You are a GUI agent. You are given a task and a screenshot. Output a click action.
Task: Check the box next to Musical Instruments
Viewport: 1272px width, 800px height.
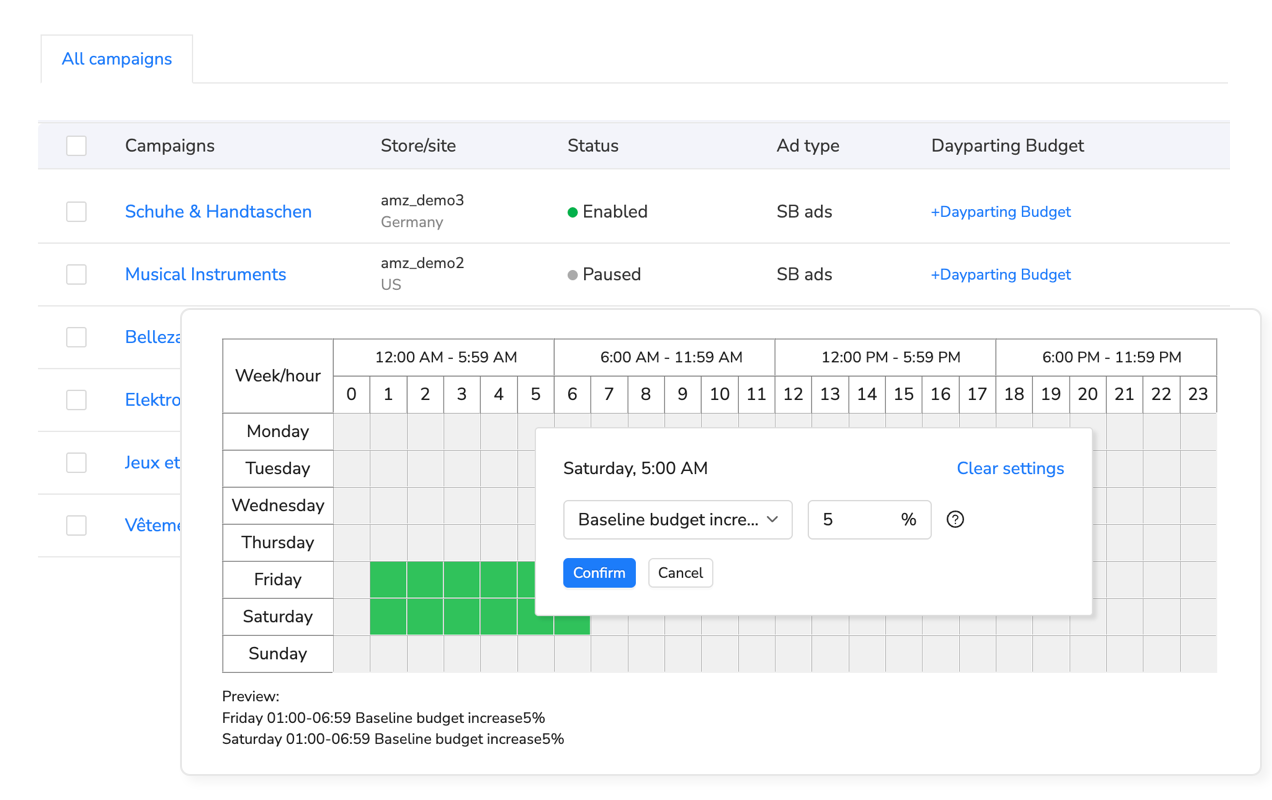pyautogui.click(x=76, y=274)
